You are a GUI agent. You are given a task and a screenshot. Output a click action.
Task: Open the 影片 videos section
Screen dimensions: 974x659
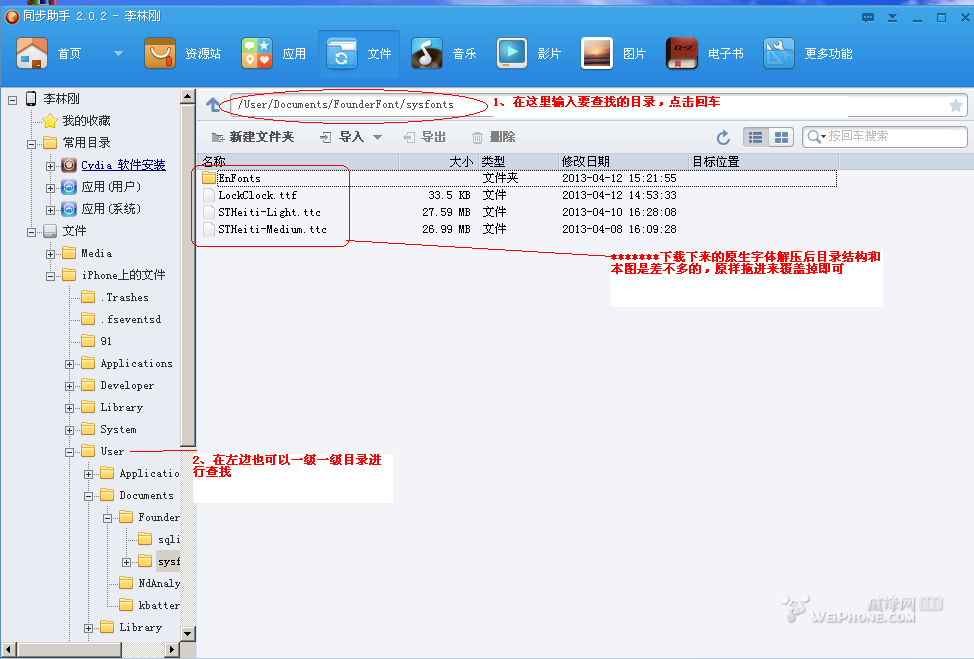coord(529,54)
